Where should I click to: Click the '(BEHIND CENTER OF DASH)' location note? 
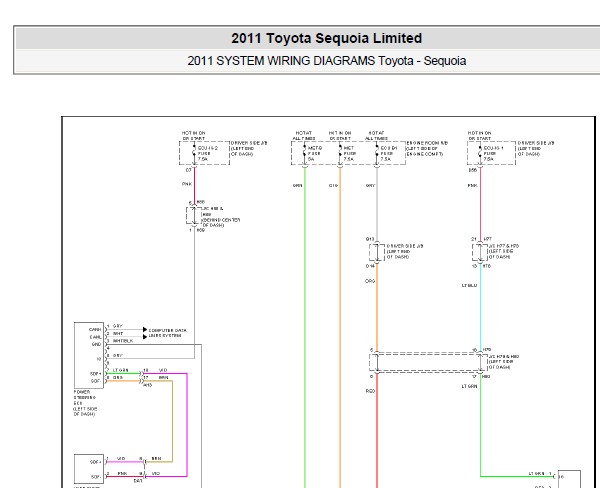221,222
